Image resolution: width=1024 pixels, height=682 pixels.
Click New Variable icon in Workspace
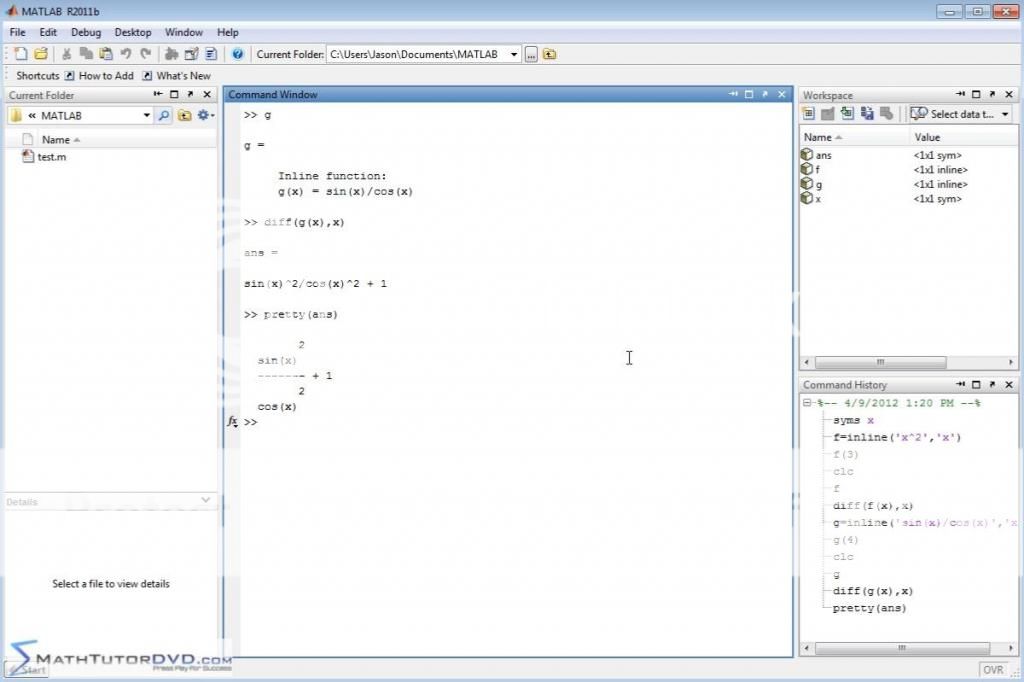(x=809, y=114)
